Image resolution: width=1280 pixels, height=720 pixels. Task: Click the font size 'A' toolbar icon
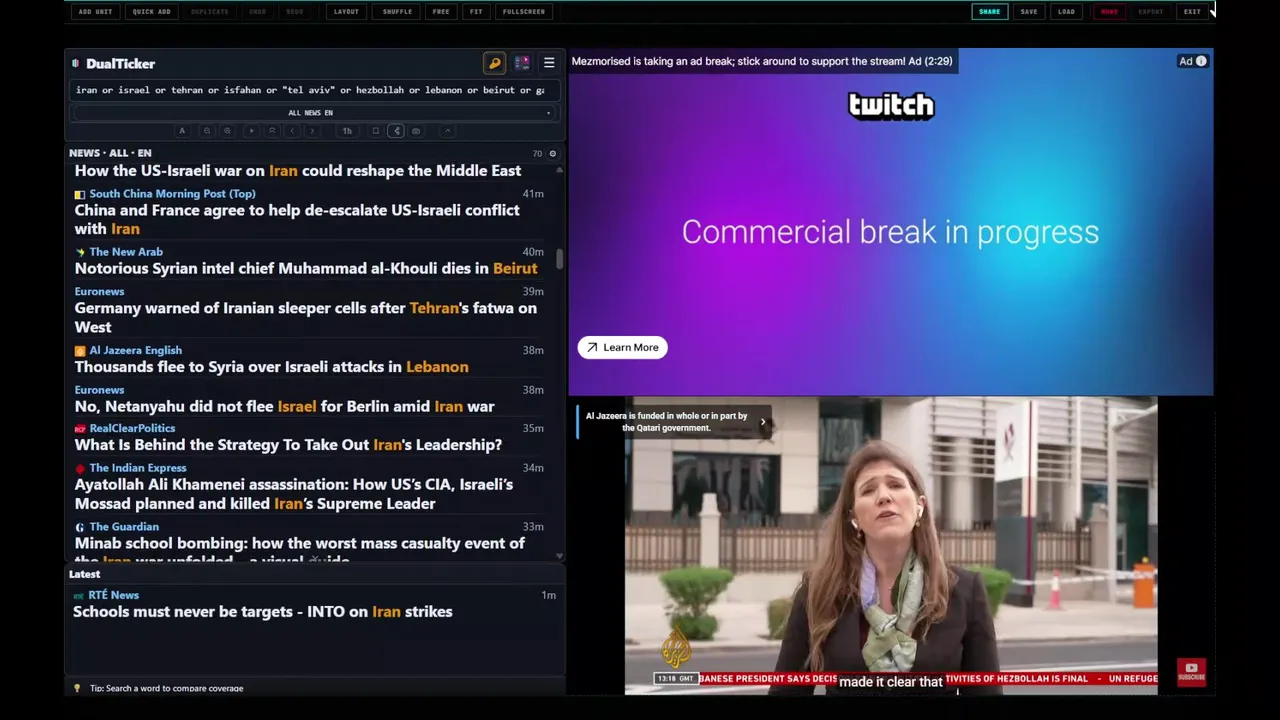pos(182,131)
